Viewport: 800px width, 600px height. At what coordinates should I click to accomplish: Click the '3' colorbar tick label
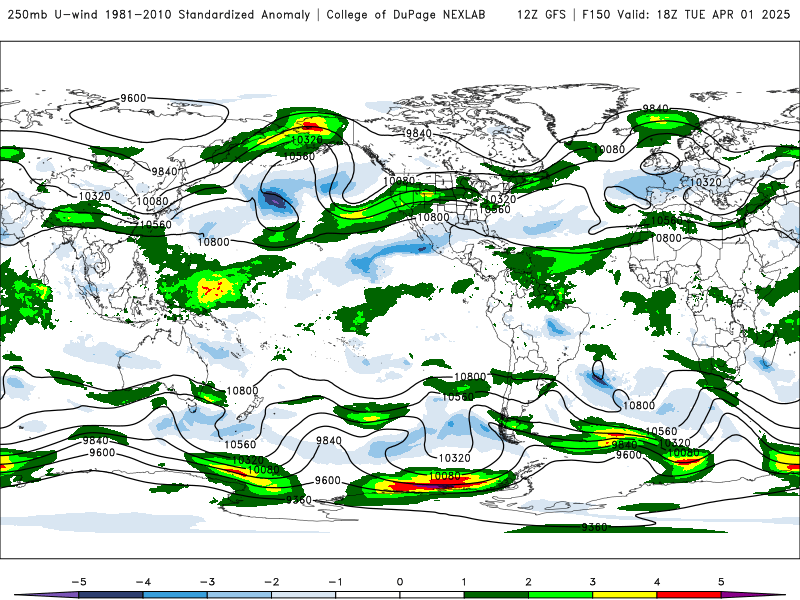point(593,582)
